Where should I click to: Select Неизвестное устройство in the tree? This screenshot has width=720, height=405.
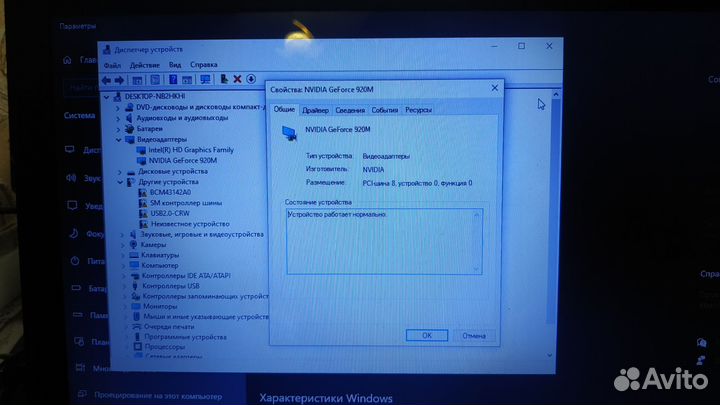point(190,224)
